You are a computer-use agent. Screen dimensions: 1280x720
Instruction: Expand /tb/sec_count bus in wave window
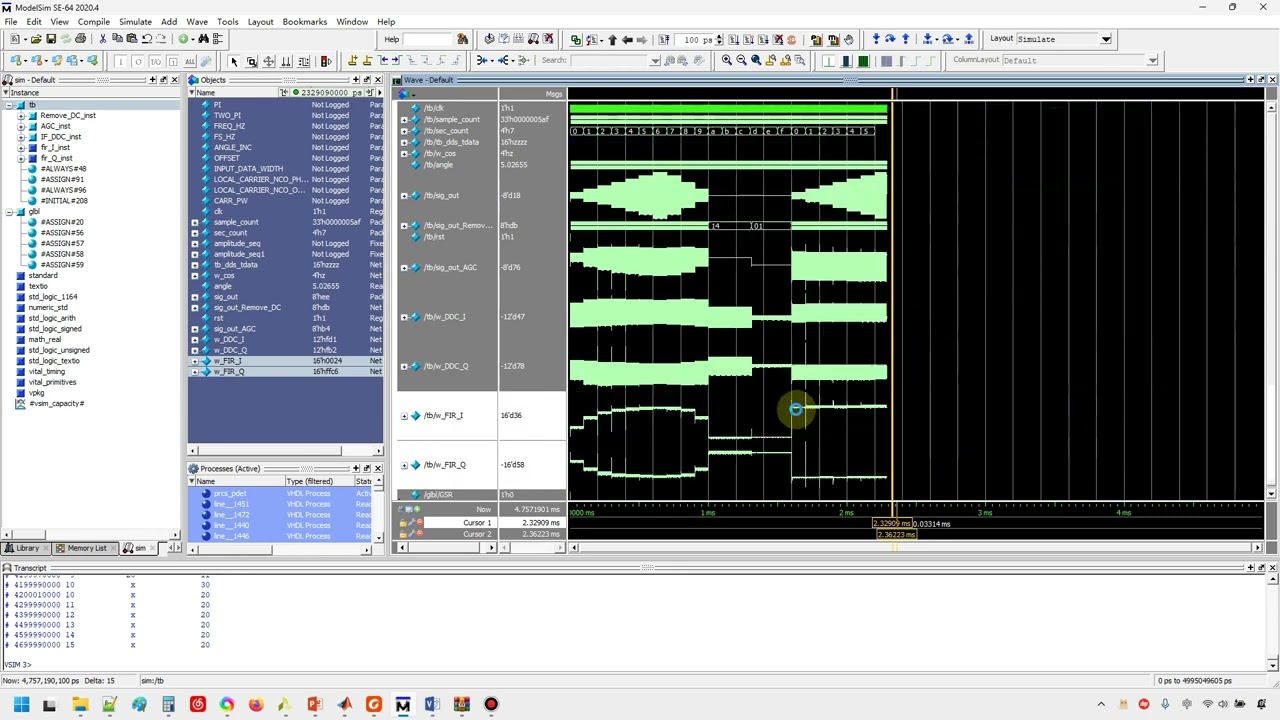404,131
